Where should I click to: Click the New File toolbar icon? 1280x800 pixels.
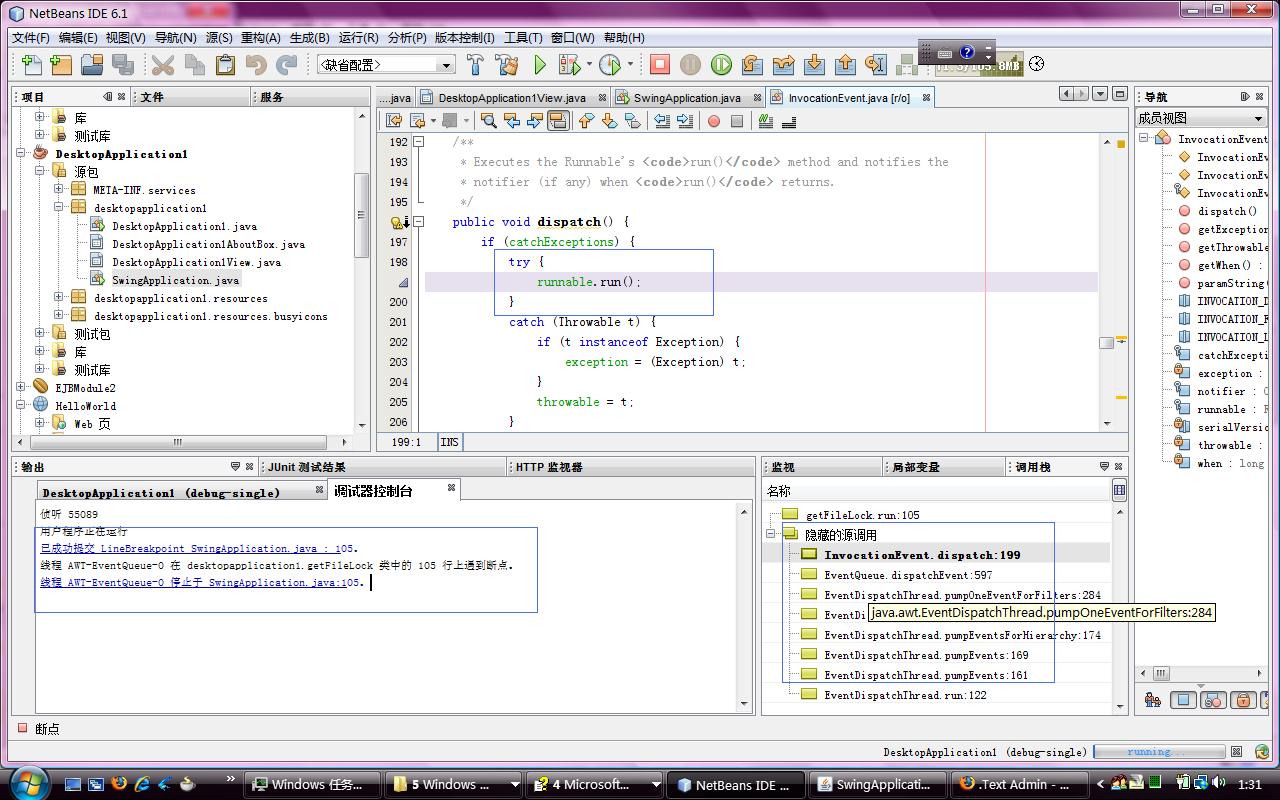tap(32, 65)
